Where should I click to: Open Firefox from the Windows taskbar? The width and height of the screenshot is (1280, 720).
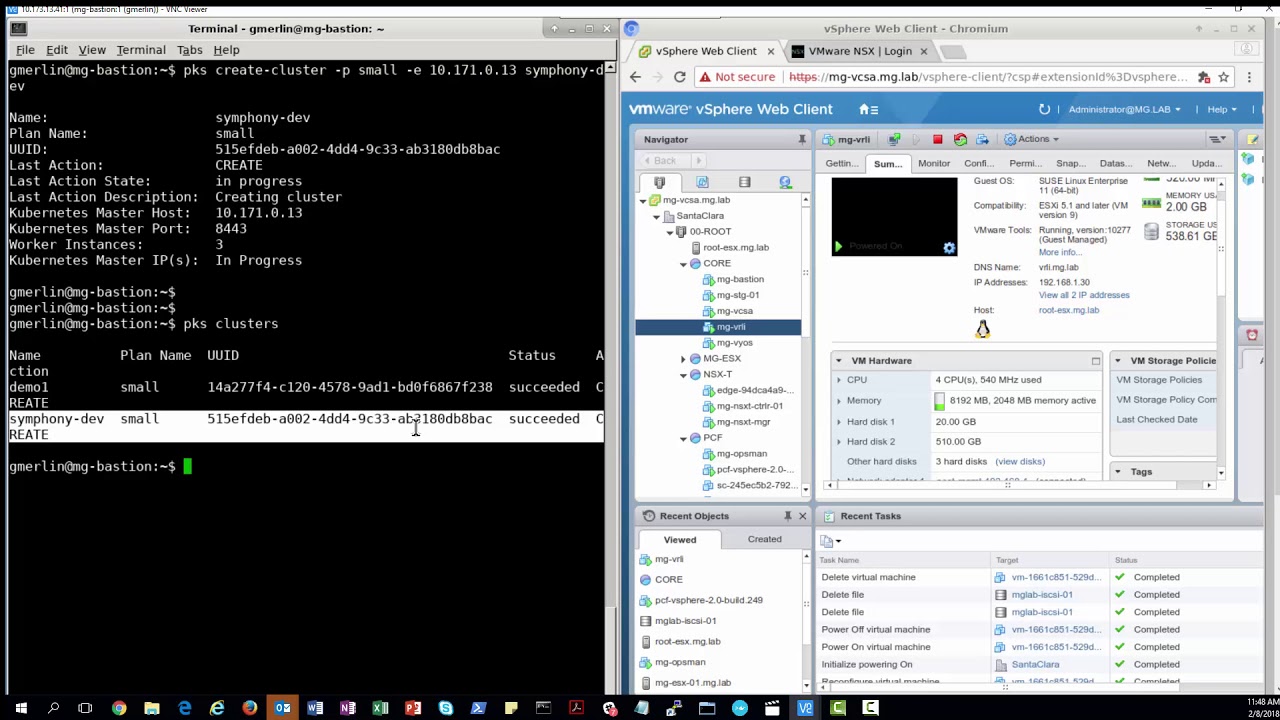coord(250,708)
